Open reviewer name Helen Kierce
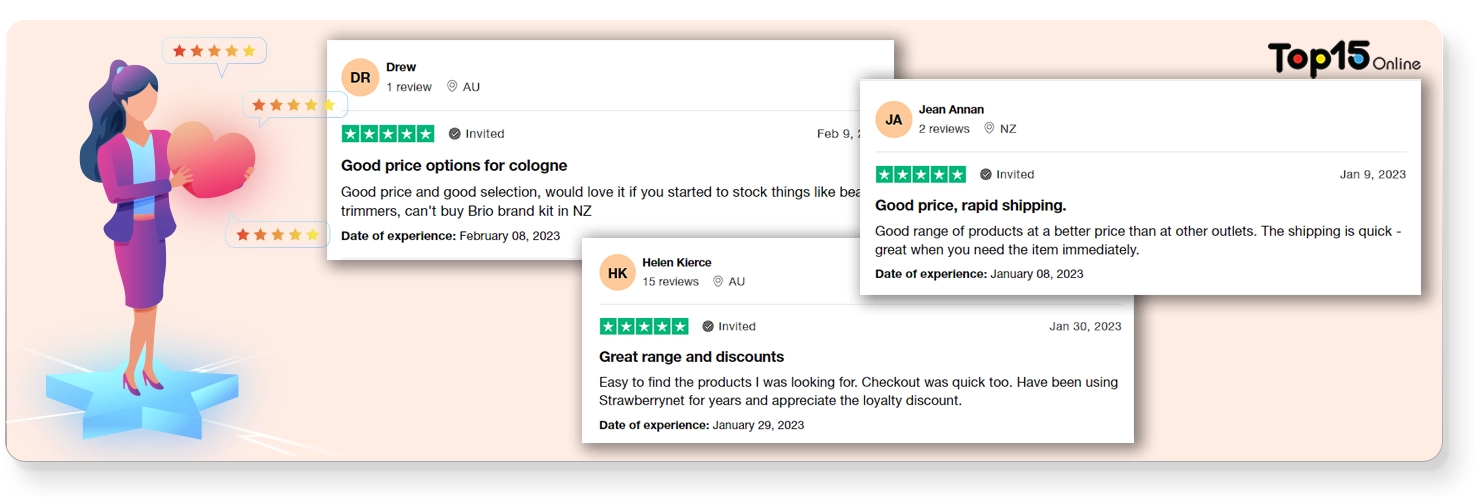The width and height of the screenshot is (1474, 497). click(x=677, y=262)
